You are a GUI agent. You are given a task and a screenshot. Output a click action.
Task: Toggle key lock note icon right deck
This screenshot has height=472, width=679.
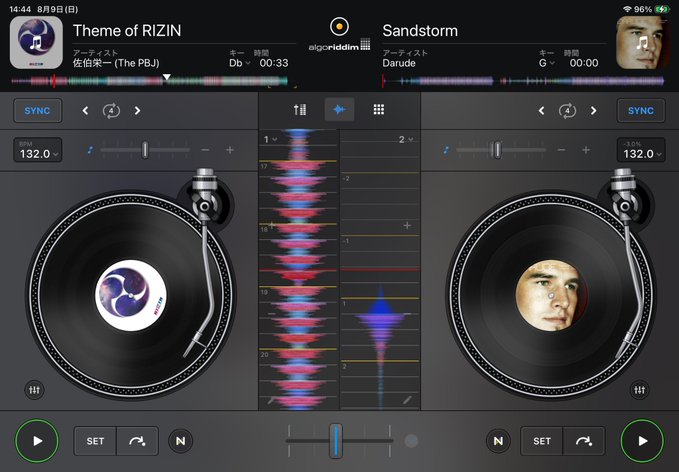point(446,150)
